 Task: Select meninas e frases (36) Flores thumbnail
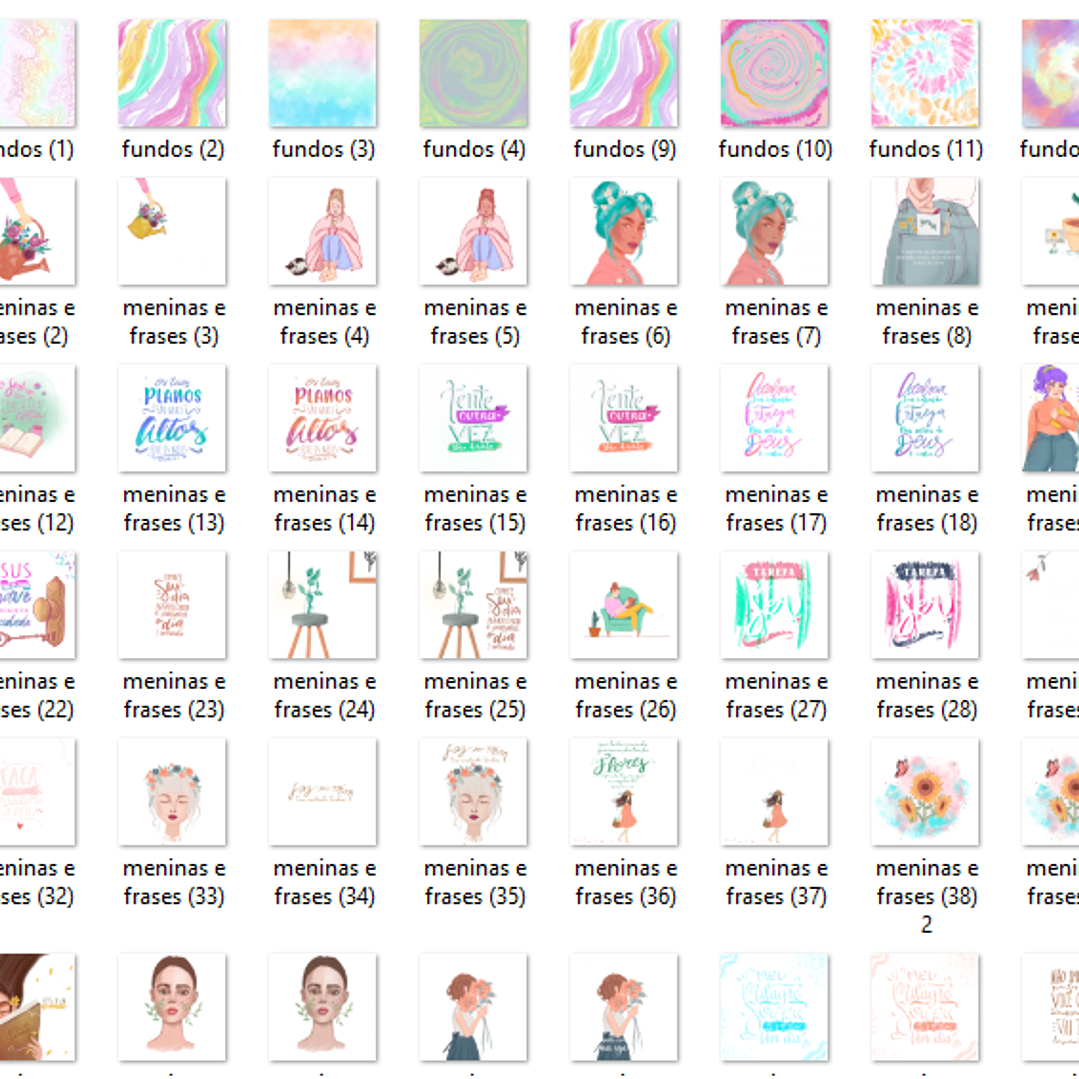[x=624, y=792]
